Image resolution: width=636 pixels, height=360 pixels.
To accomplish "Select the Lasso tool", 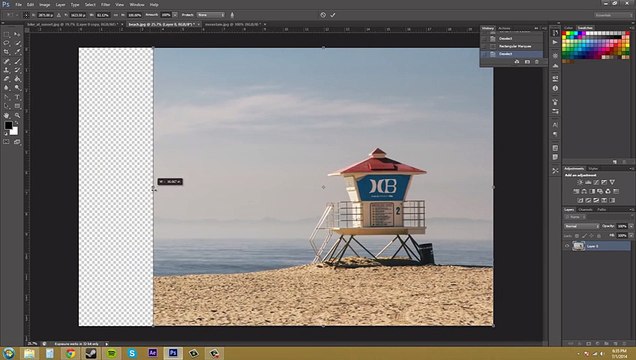I will pos(6,43).
